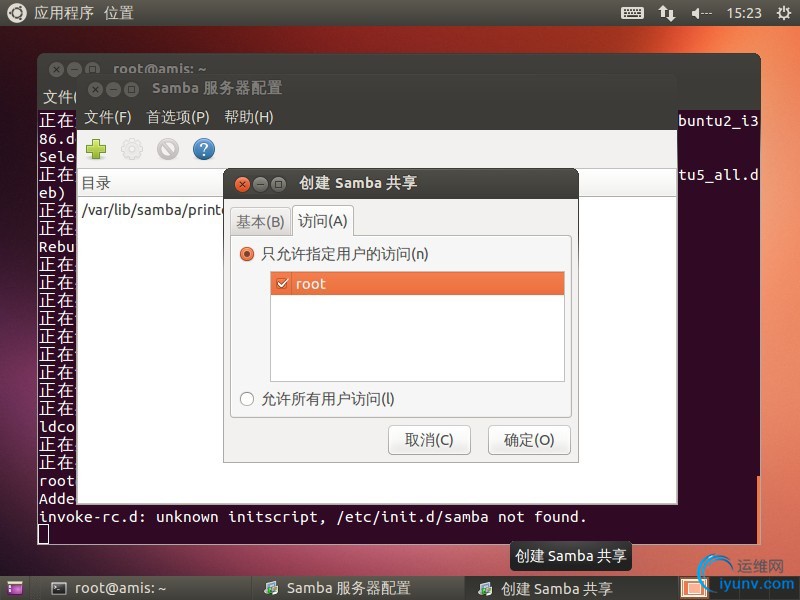Viewport: 800px width, 600px height.
Task: Click the 取消(C) button
Action: pos(429,440)
